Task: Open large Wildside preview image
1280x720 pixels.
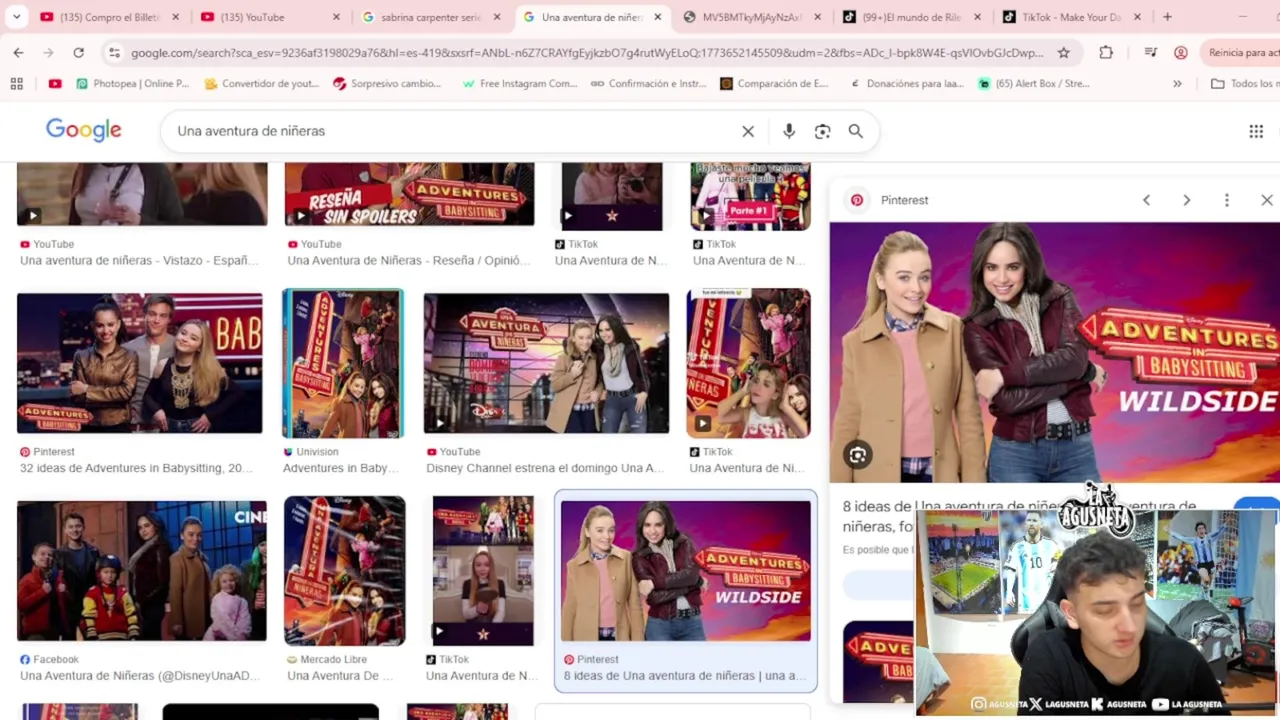Action: pyautogui.click(x=1054, y=352)
